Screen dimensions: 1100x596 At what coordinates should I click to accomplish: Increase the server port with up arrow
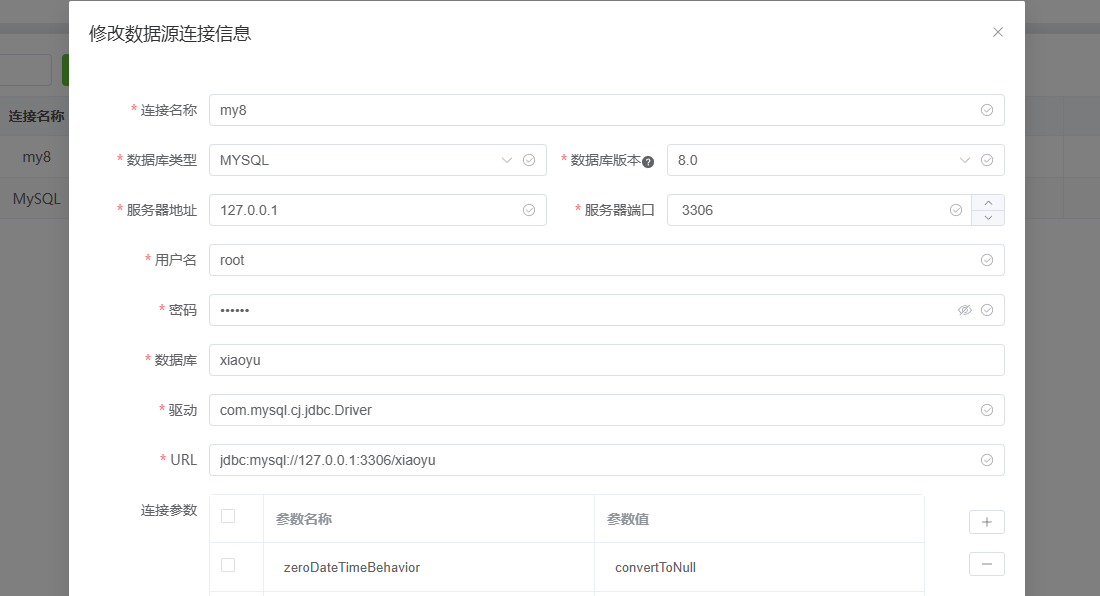[988, 203]
